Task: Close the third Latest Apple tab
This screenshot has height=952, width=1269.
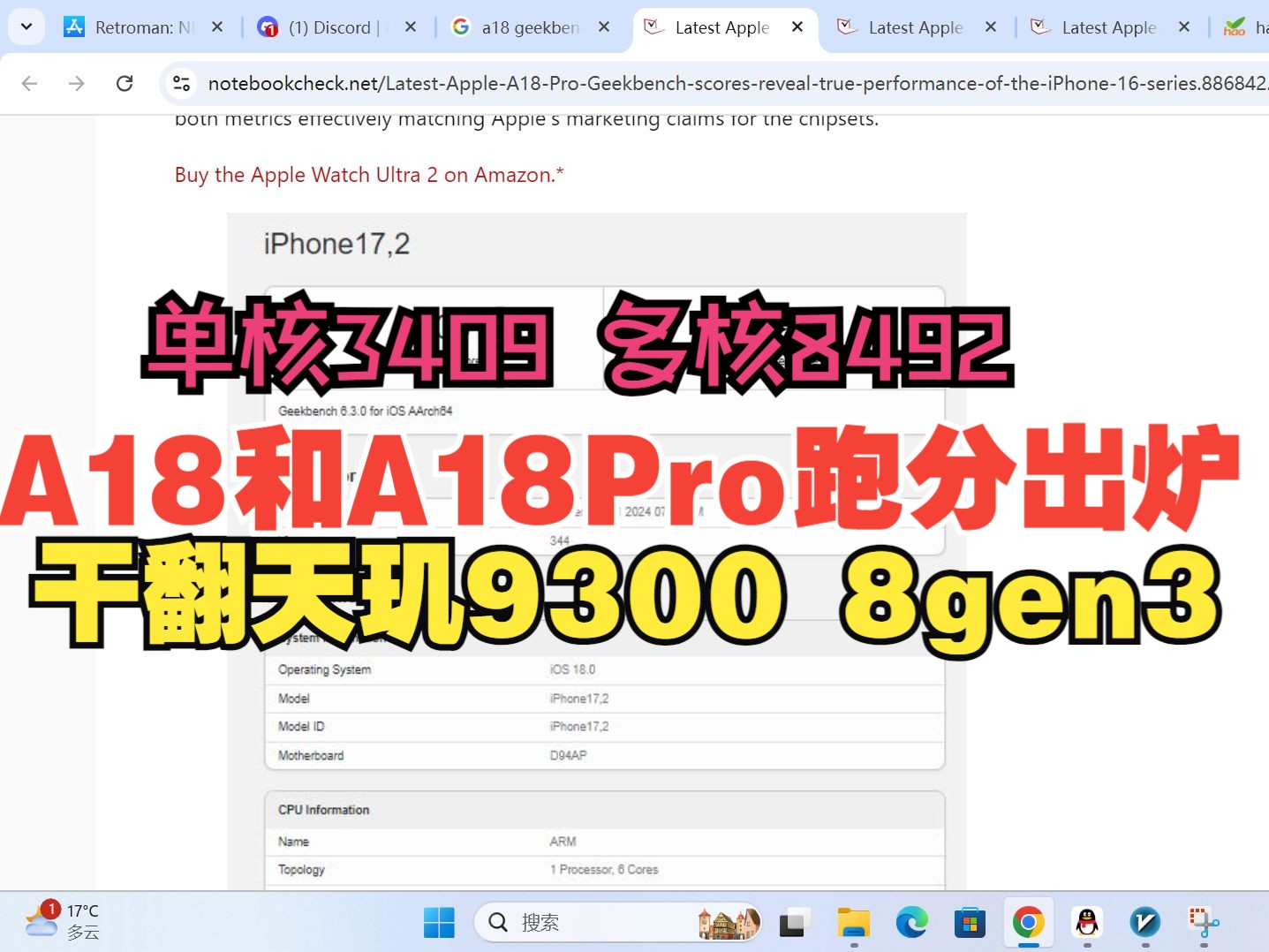Action: coord(1184,27)
